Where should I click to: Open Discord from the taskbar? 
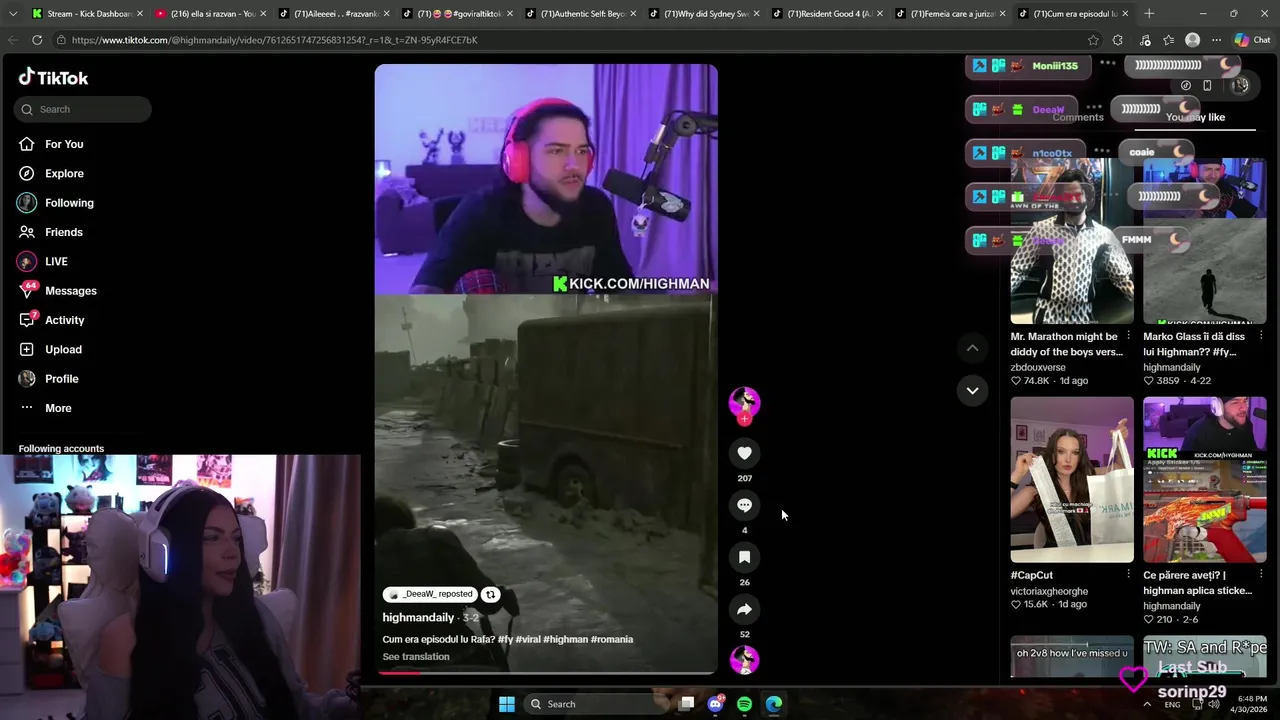click(x=715, y=704)
